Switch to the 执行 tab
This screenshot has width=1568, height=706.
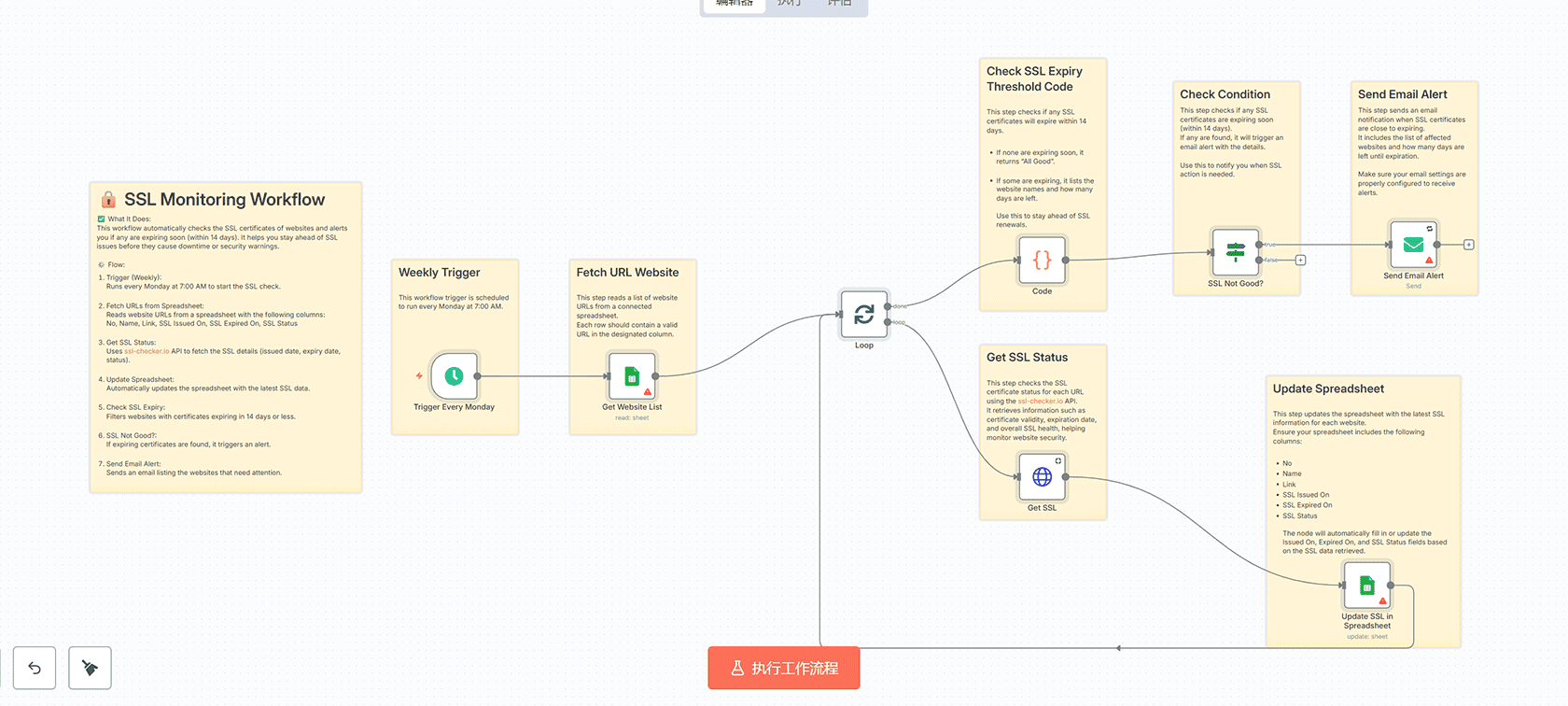point(789,5)
